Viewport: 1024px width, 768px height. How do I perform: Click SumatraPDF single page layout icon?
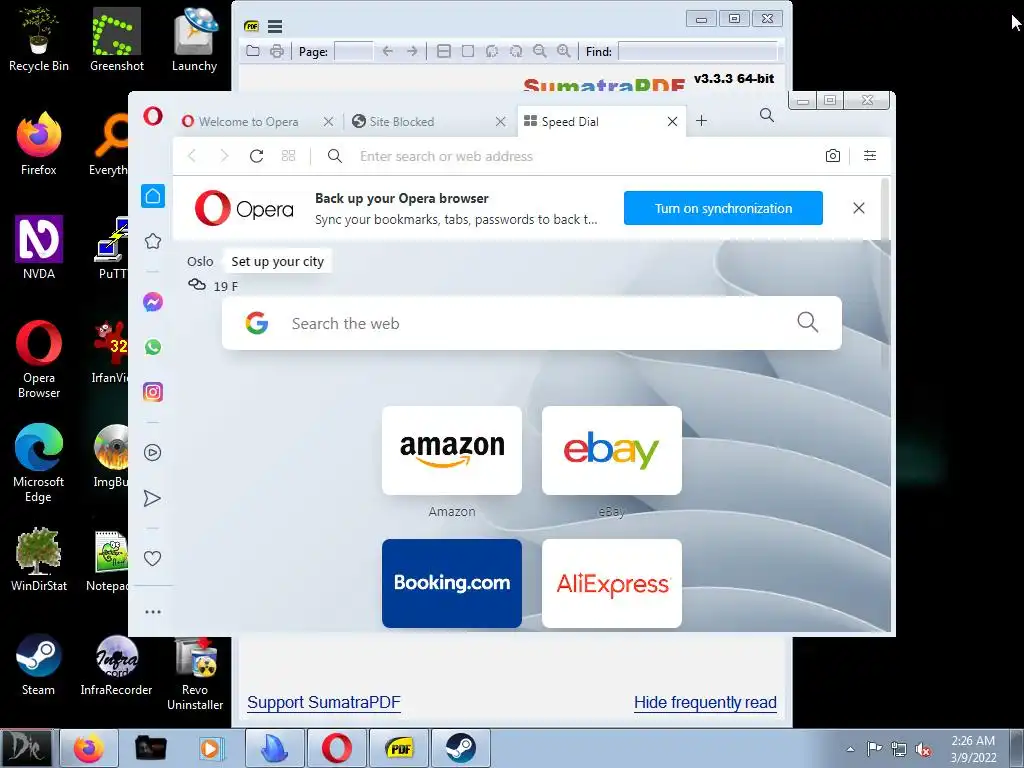[x=468, y=51]
